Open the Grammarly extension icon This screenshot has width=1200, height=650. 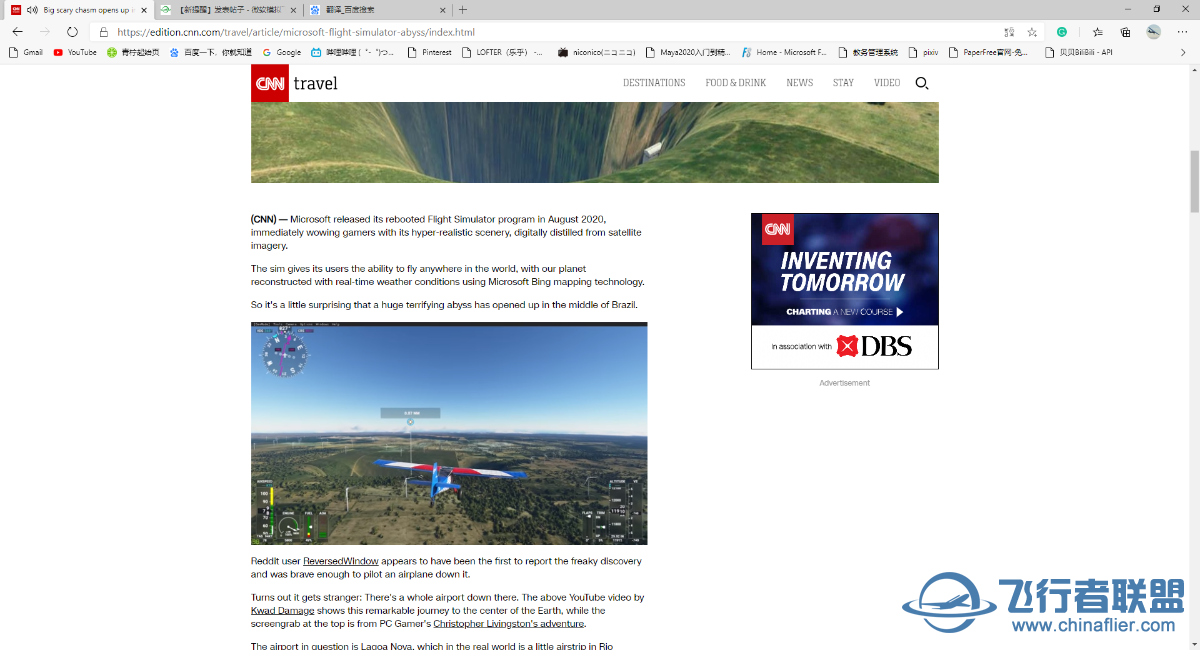click(1062, 32)
